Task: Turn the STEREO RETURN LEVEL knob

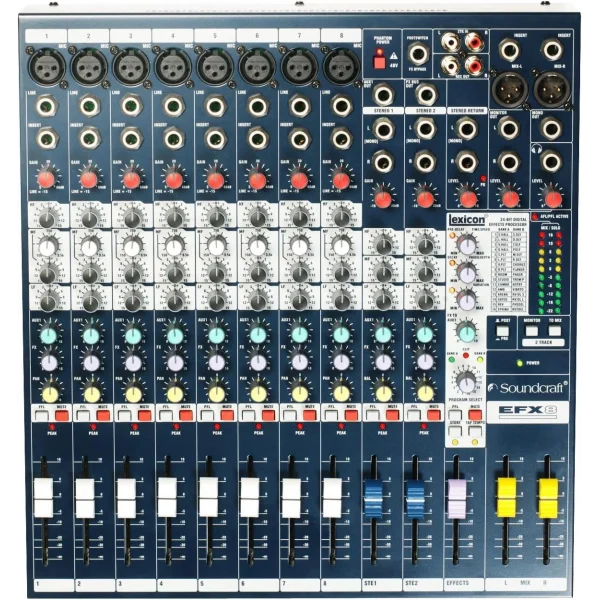Action: coord(468,199)
